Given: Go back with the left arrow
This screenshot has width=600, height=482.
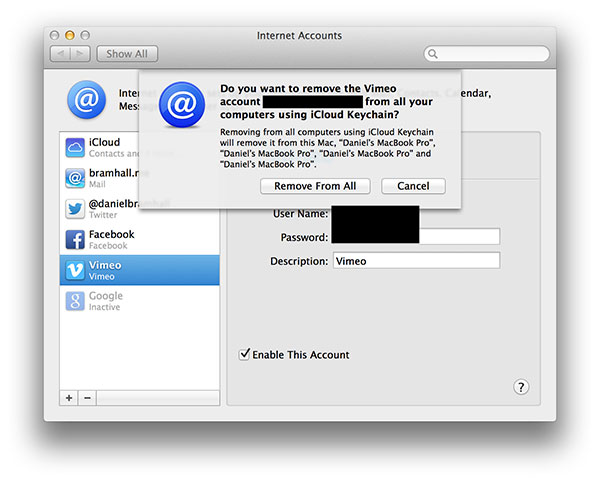Looking at the screenshot, I should (60, 54).
